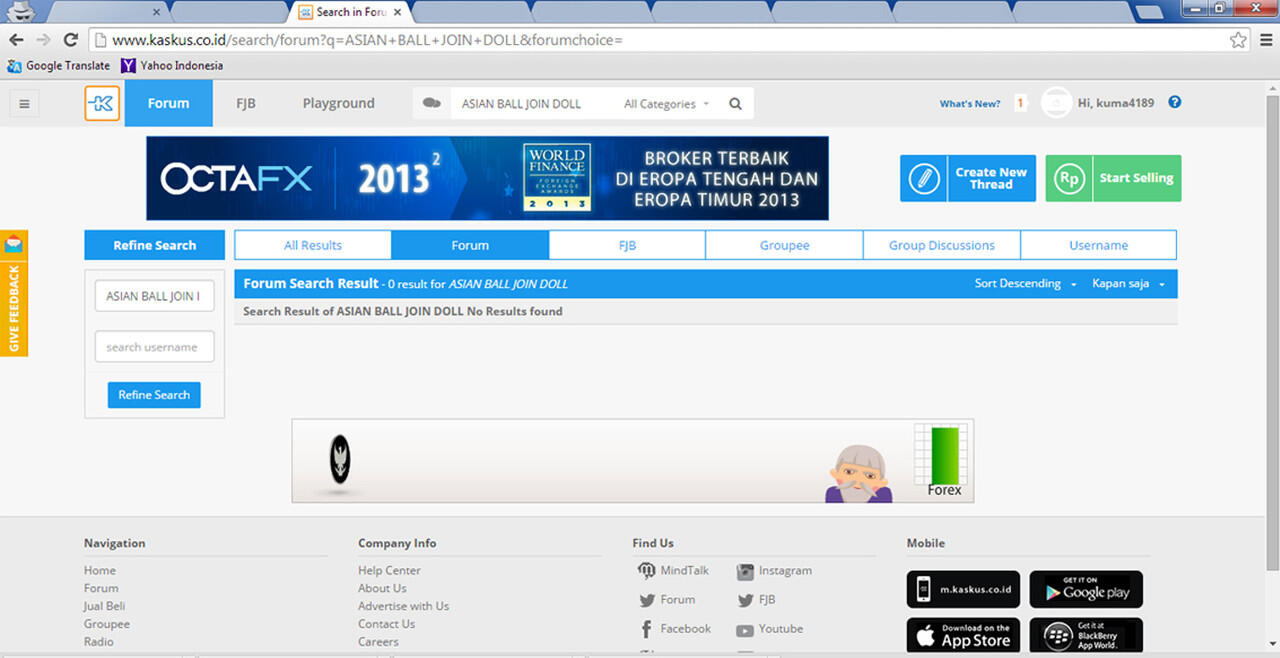Bookmark this page with the star
The image size is (1280, 658).
pos(1238,40)
